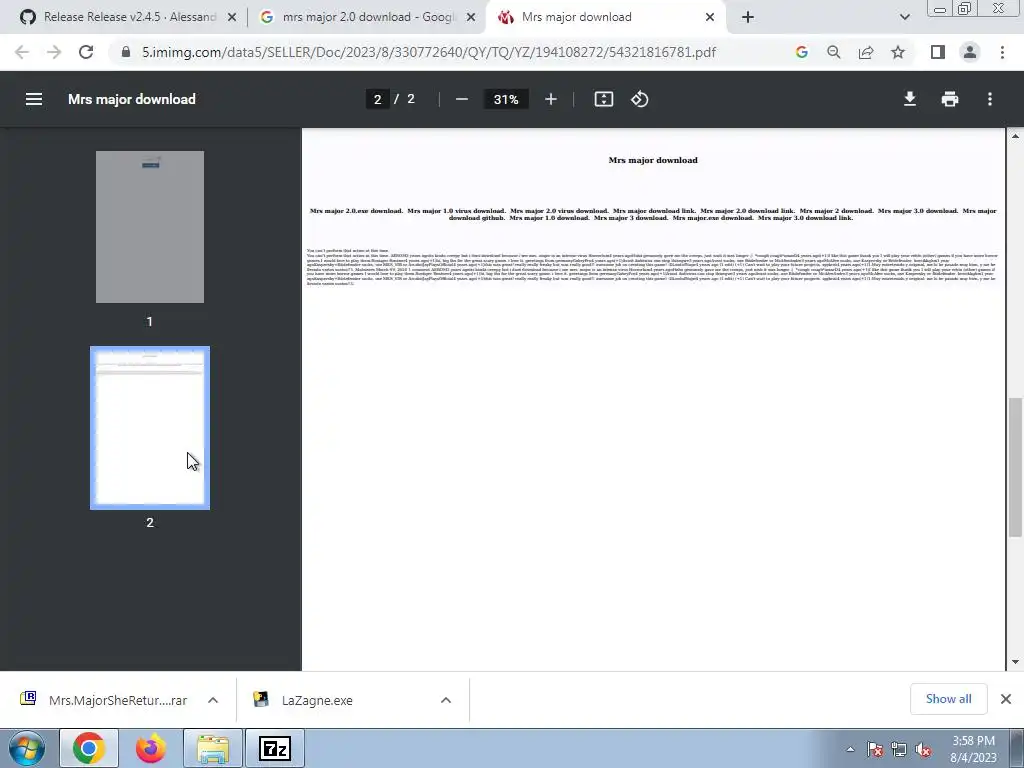Click the 31% zoom level field
This screenshot has height=768, width=1024.
(x=506, y=99)
